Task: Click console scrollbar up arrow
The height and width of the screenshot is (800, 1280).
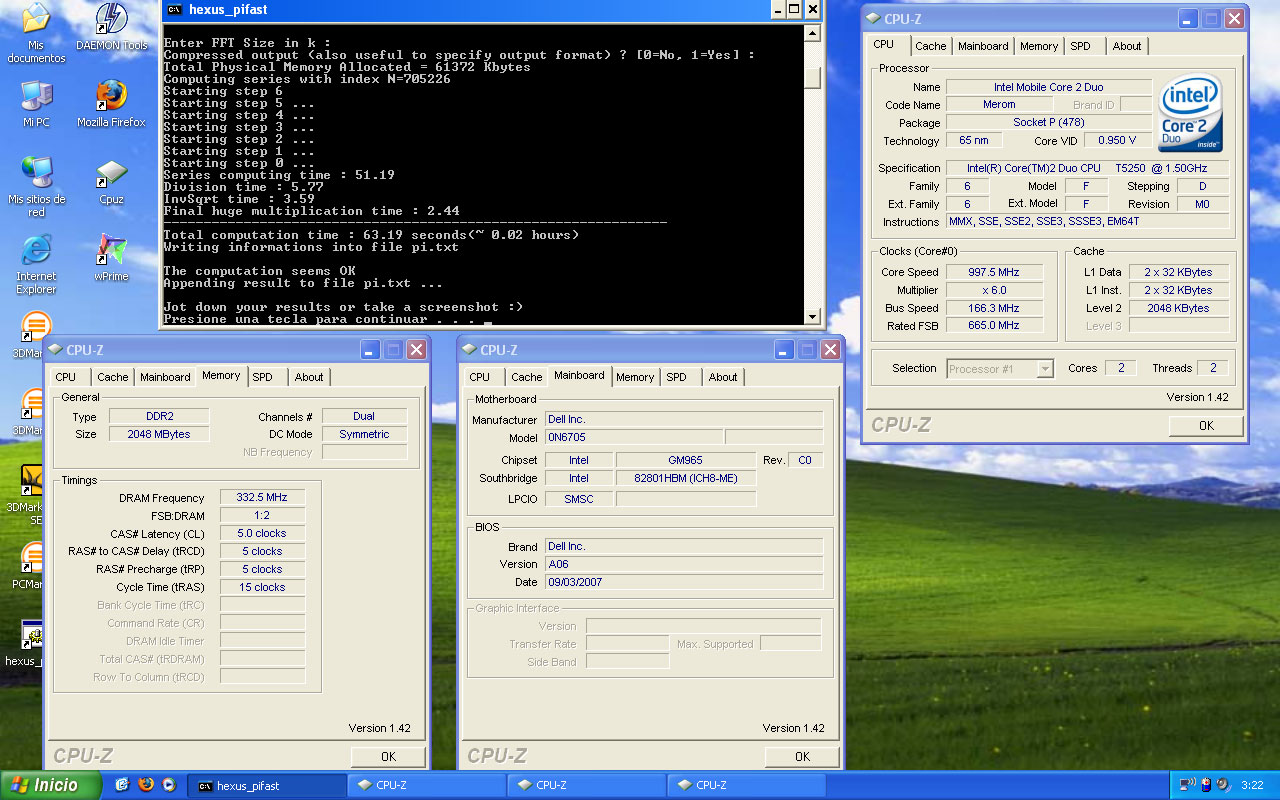Action: click(x=813, y=34)
